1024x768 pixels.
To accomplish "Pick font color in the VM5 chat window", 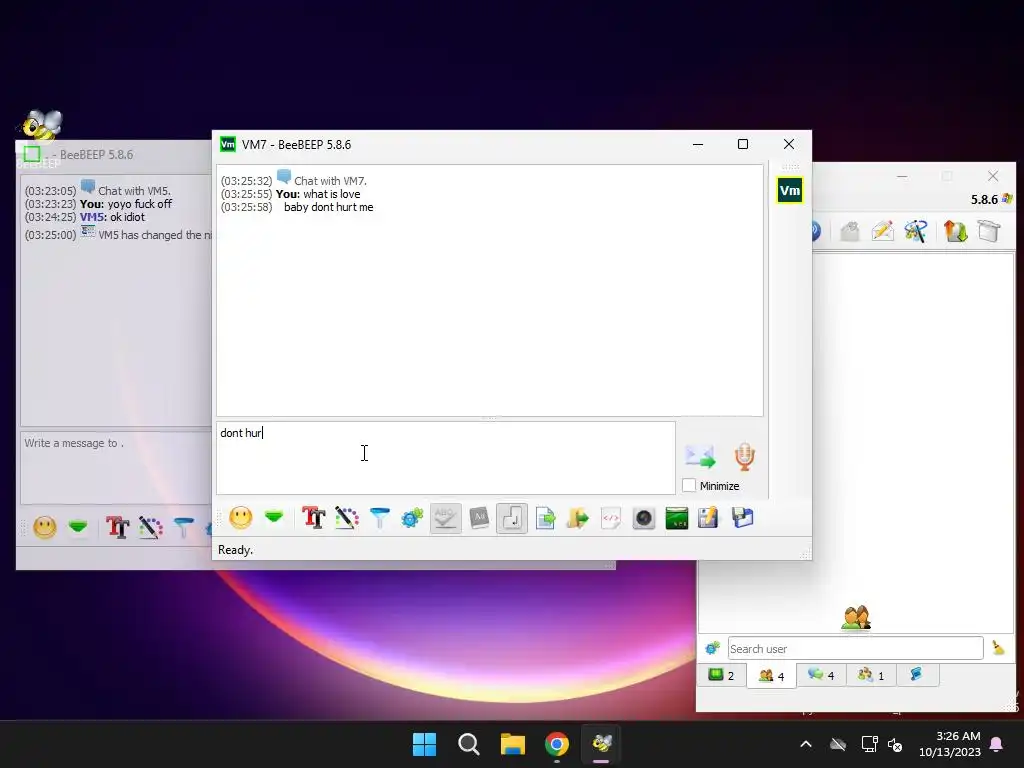I will point(151,527).
